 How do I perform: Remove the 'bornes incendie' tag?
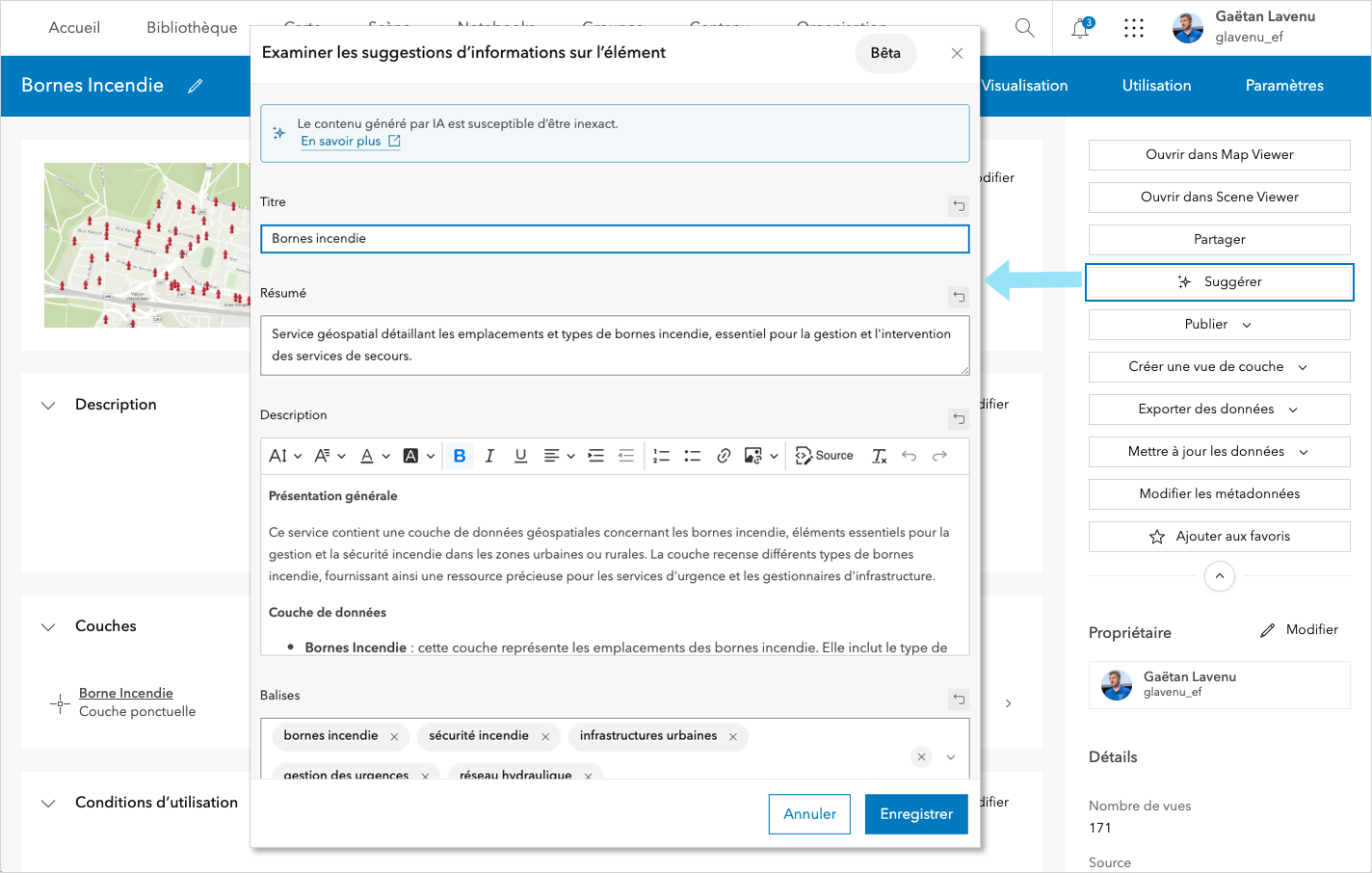394,736
